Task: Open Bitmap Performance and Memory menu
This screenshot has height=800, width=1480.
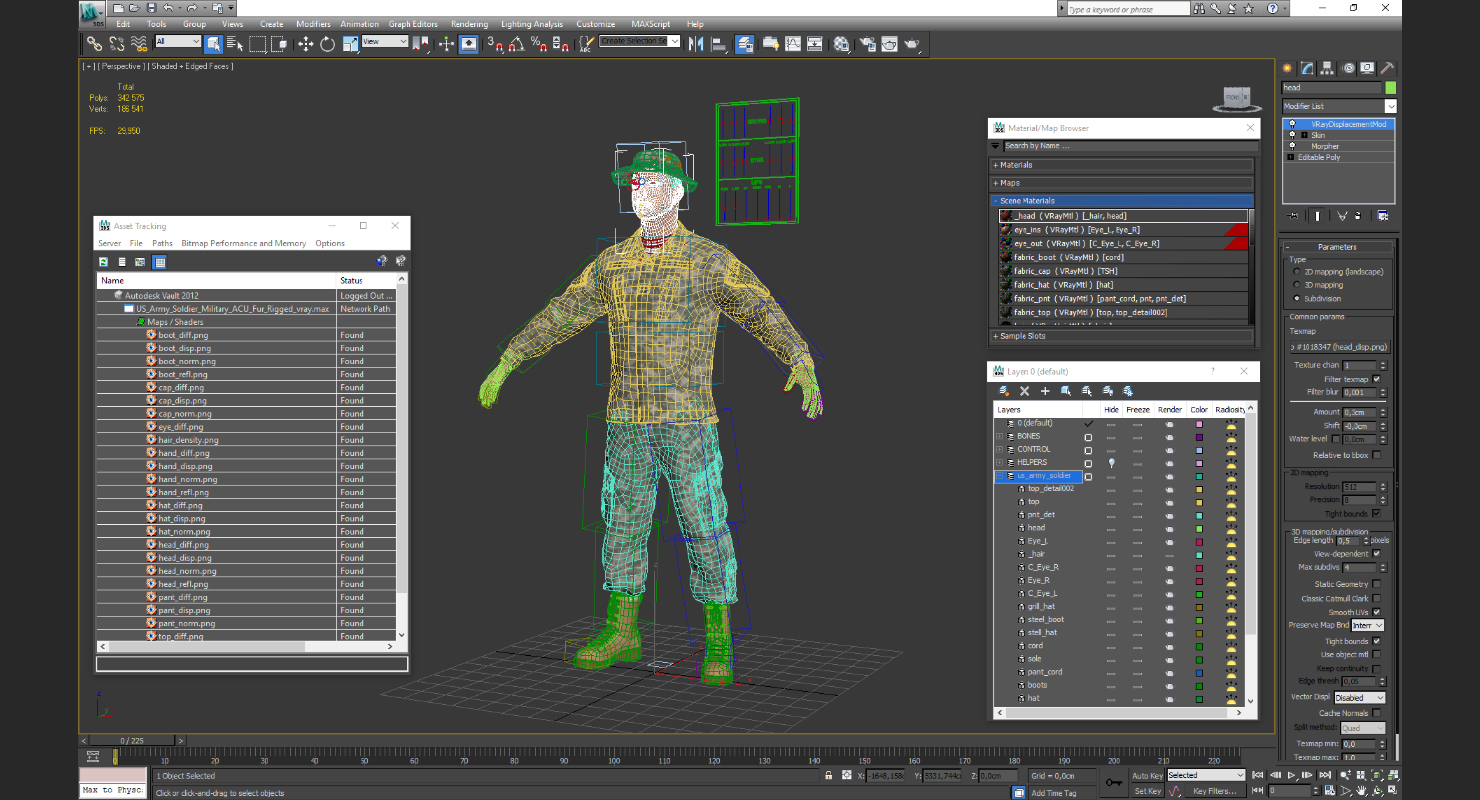Action: (244, 243)
